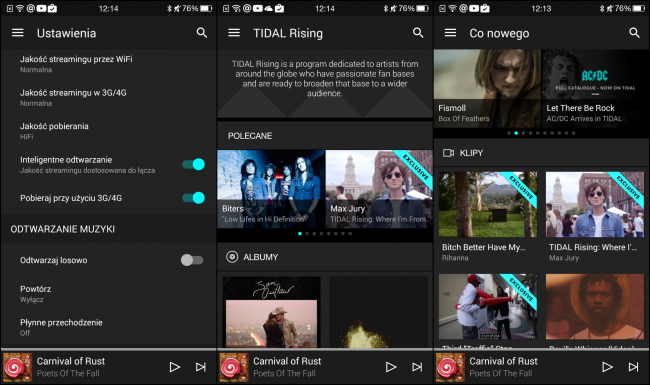Open Jakość streamingu przez WiFi setting

coord(108,64)
